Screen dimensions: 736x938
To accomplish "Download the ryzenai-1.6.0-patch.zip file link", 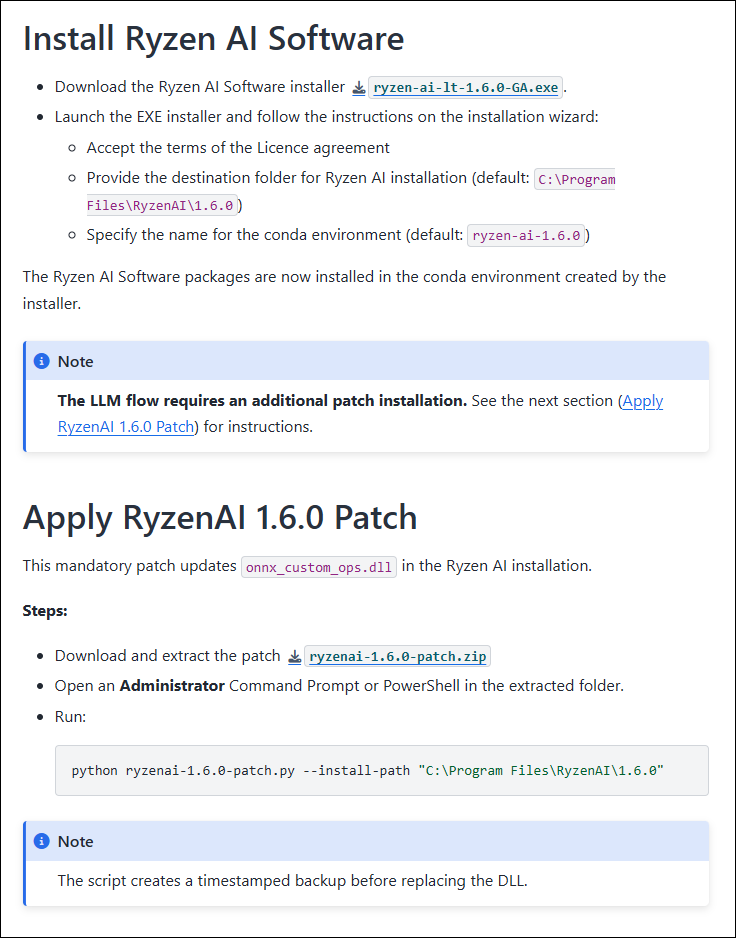I will [x=397, y=657].
